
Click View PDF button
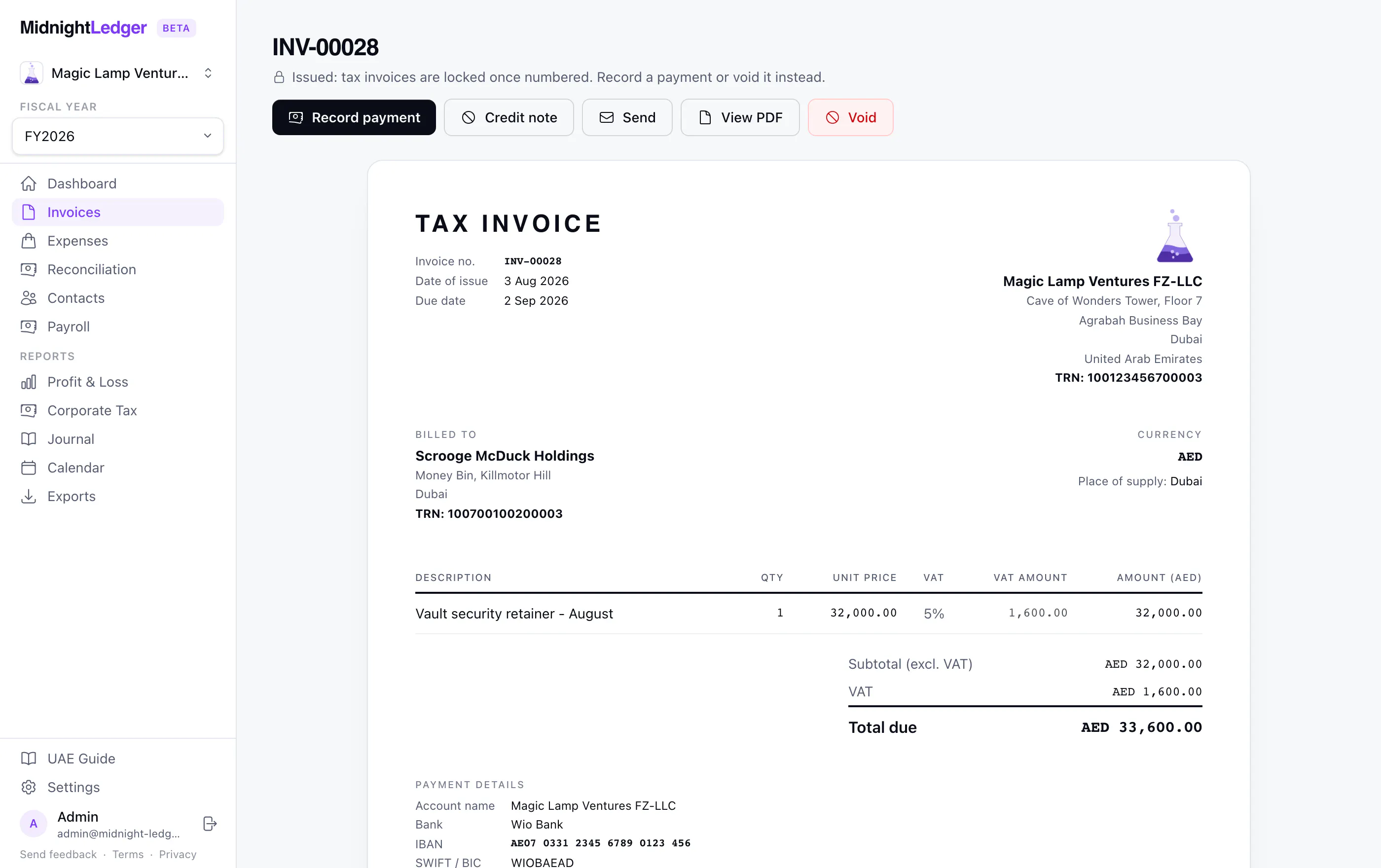pyautogui.click(x=740, y=117)
